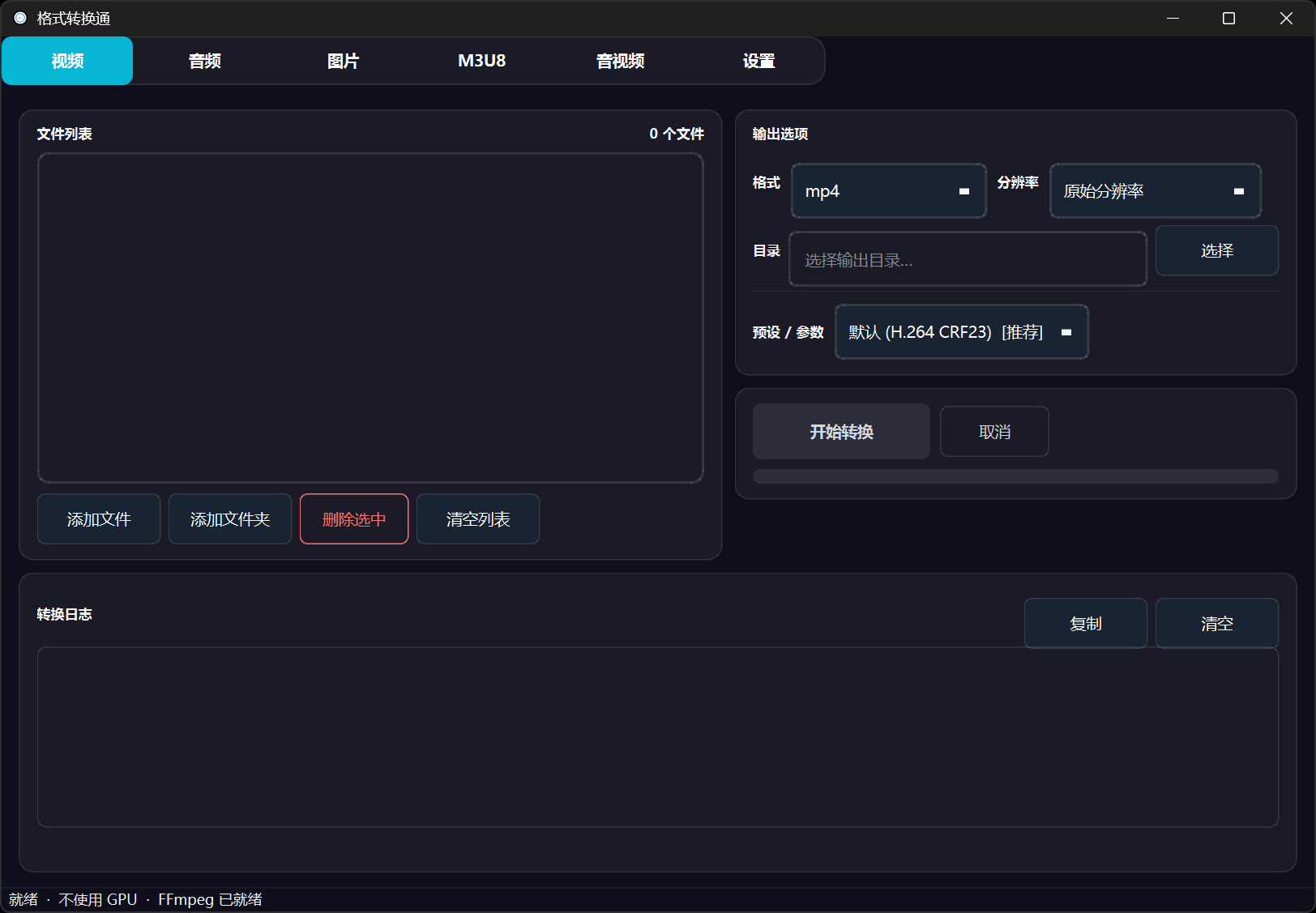This screenshot has height=913, width=1316.
Task: Open the 设置 tab
Action: 758,61
